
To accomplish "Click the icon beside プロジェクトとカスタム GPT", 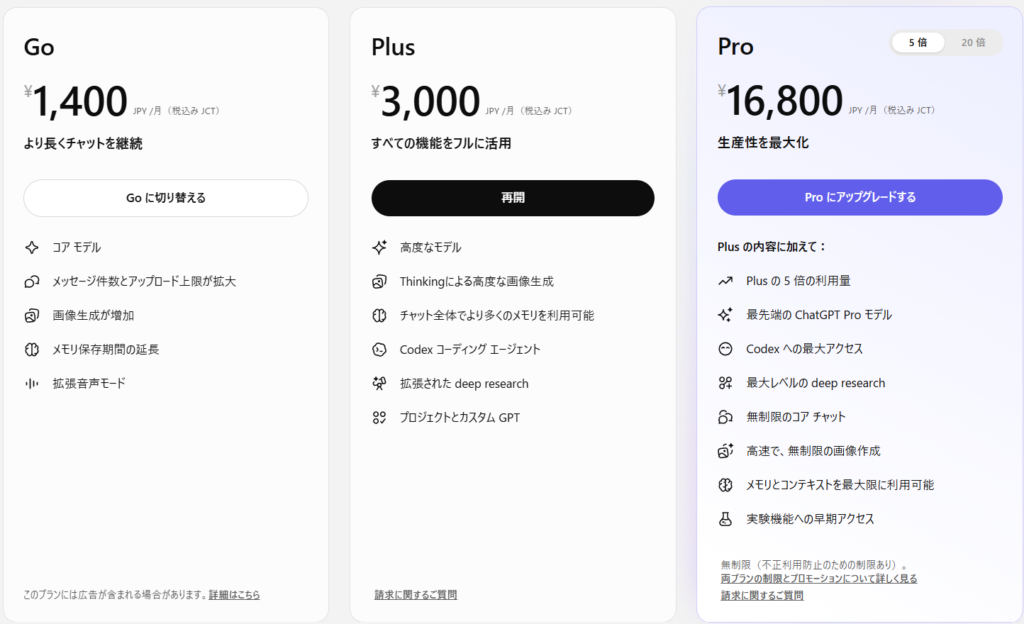I will point(379,418).
